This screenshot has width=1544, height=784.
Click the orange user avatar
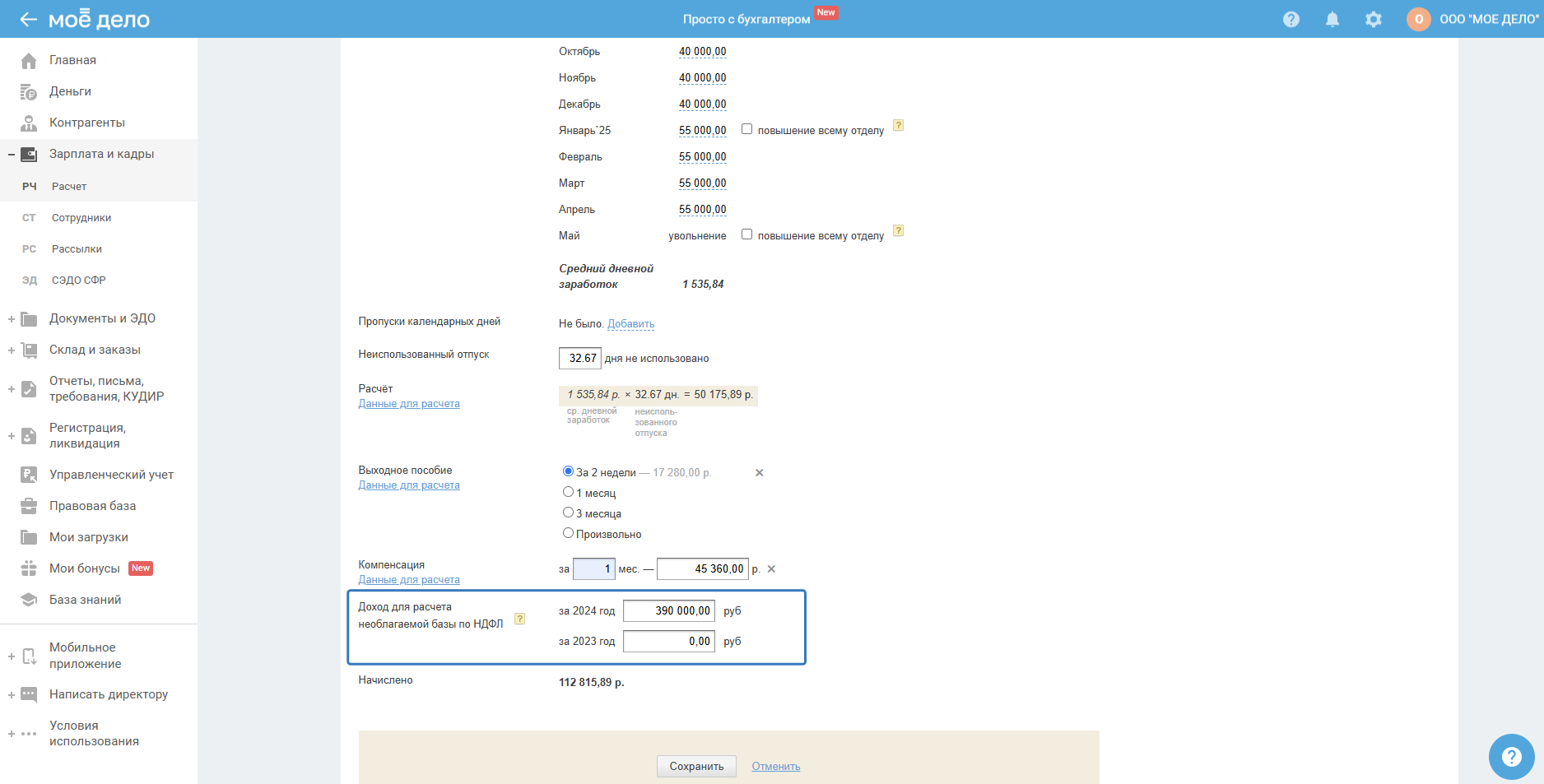pos(1419,19)
